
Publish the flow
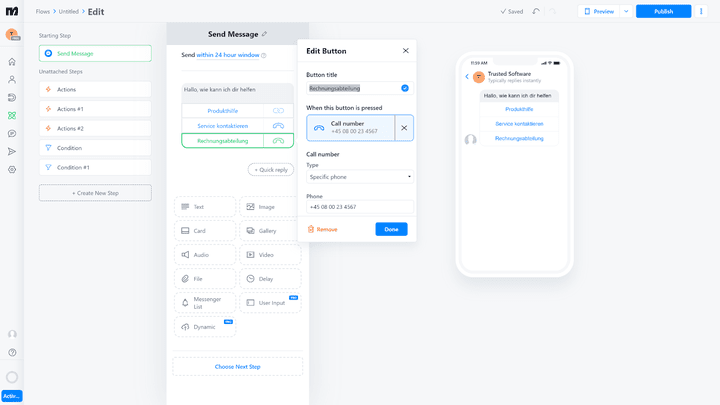coord(664,11)
